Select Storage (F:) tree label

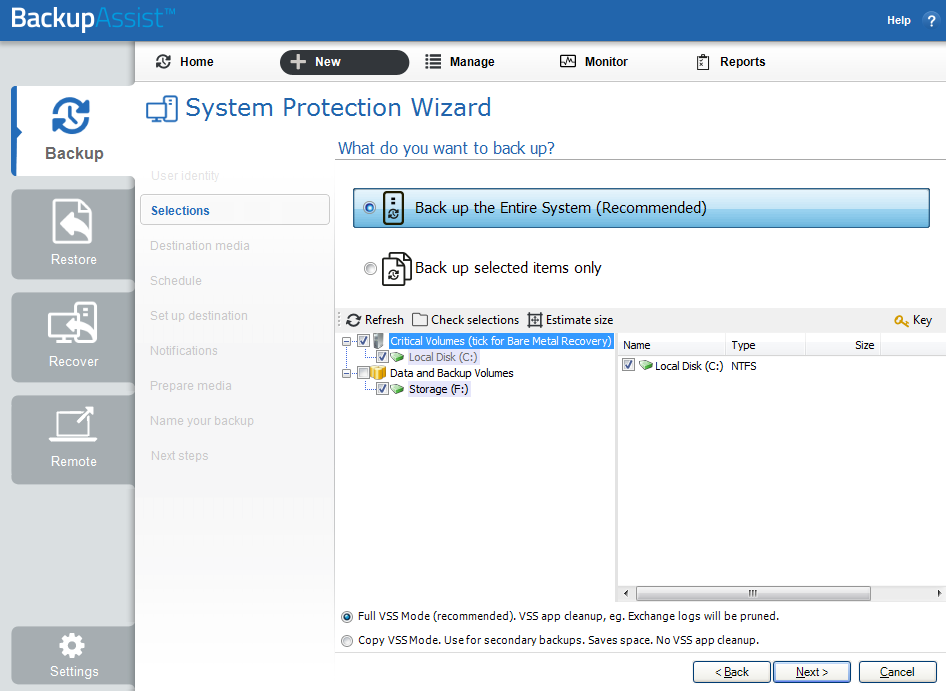point(439,389)
